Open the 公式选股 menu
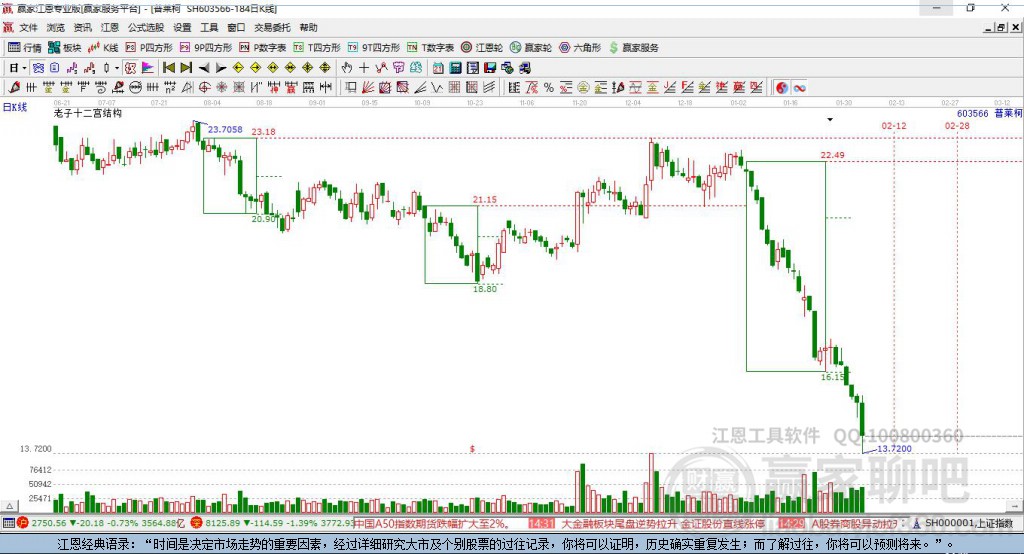Viewport: 1024px width, 554px height. click(146, 27)
